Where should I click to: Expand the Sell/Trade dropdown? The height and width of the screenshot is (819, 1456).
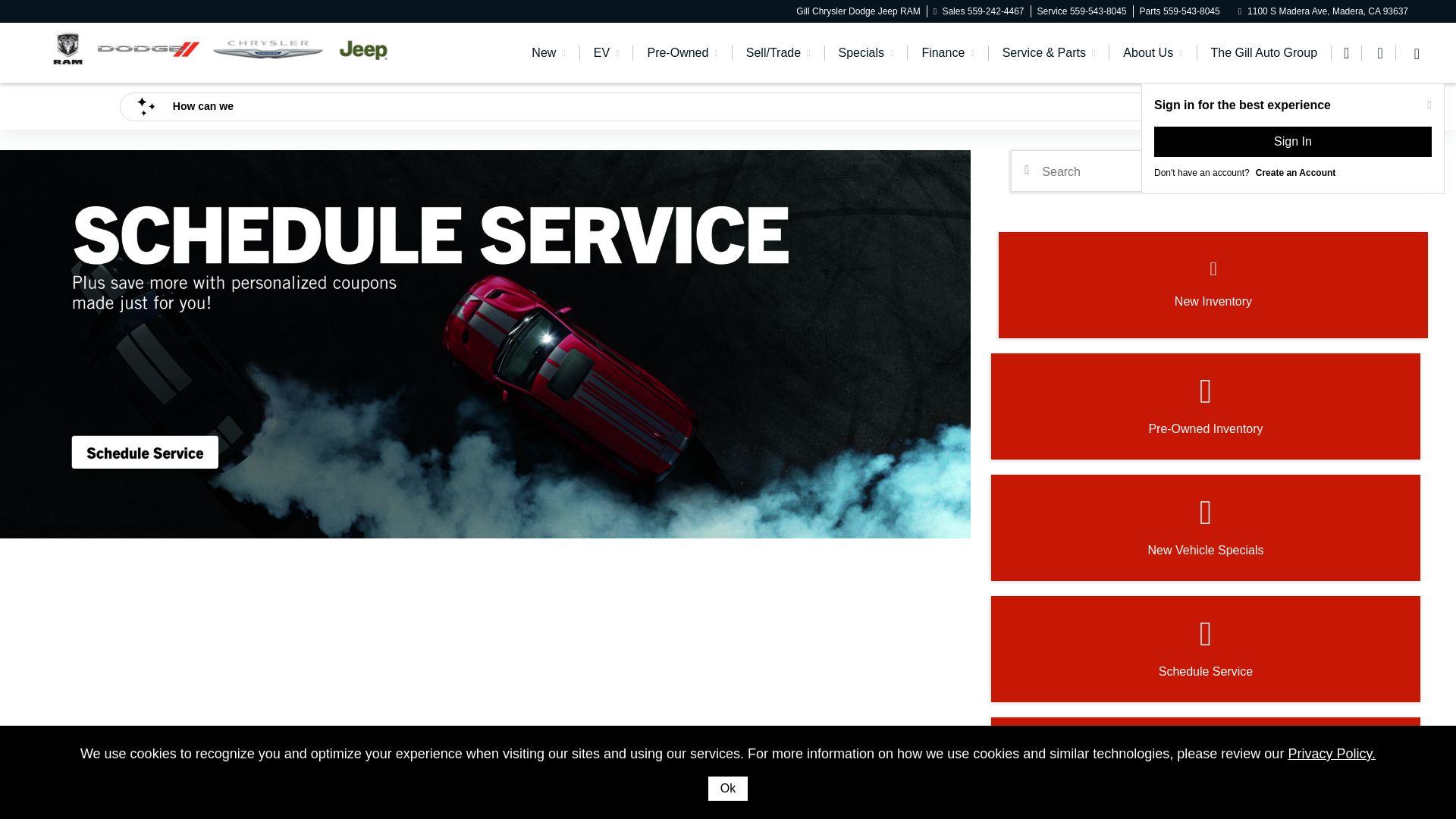778,53
